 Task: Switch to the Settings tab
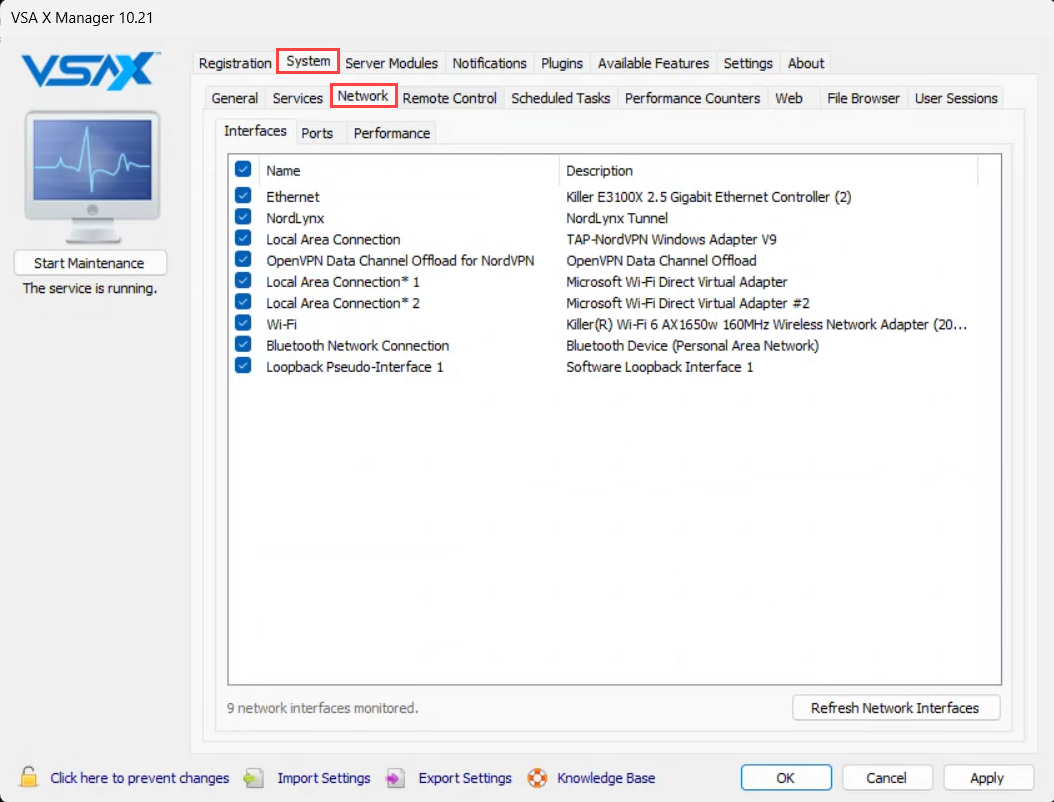748,63
